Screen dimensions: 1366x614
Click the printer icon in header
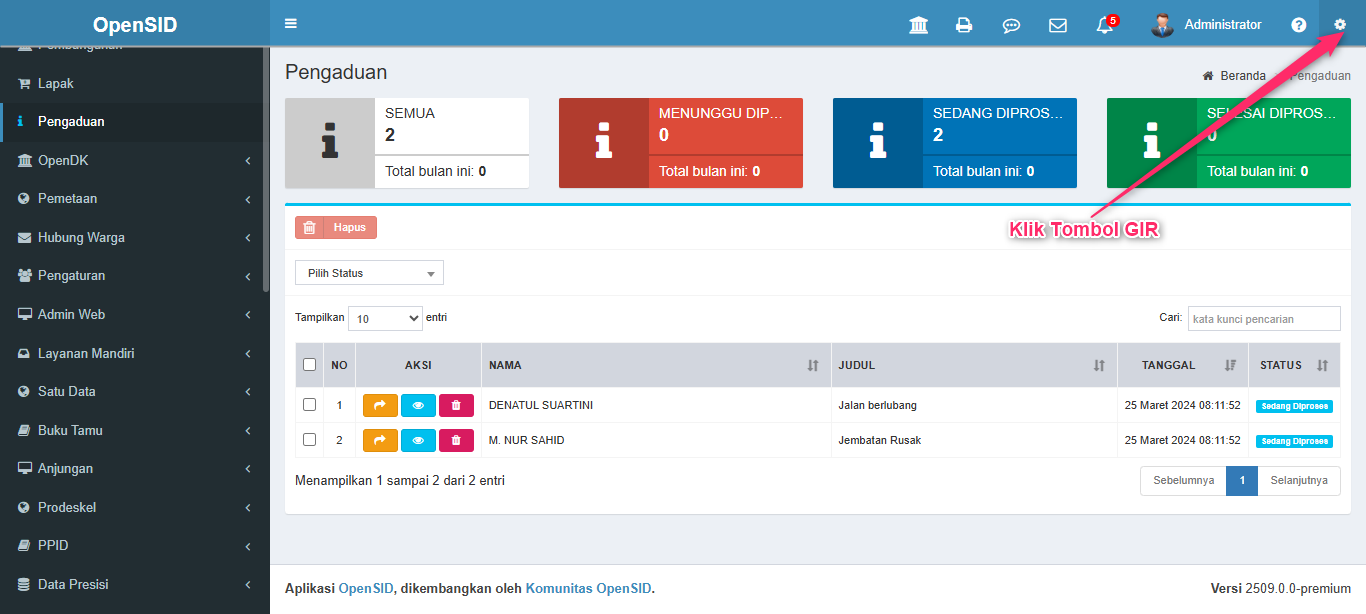pos(964,25)
